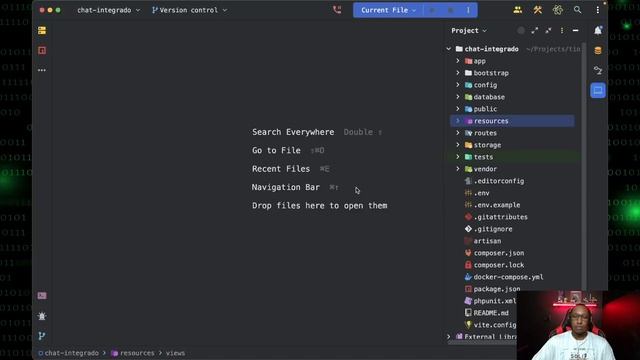Open the chat-integrado project dropdown

click(x=109, y=10)
